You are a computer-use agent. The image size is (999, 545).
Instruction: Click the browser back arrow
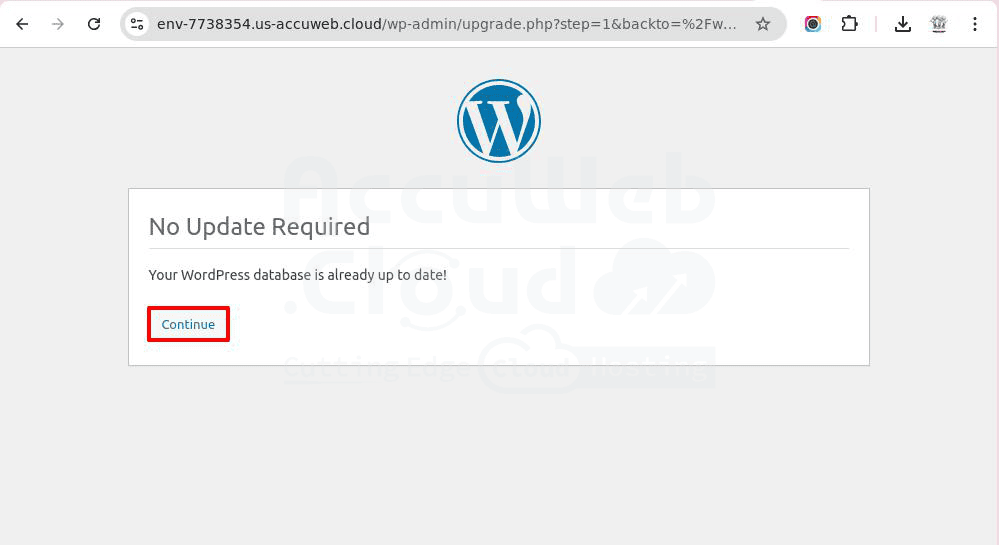pos(22,24)
